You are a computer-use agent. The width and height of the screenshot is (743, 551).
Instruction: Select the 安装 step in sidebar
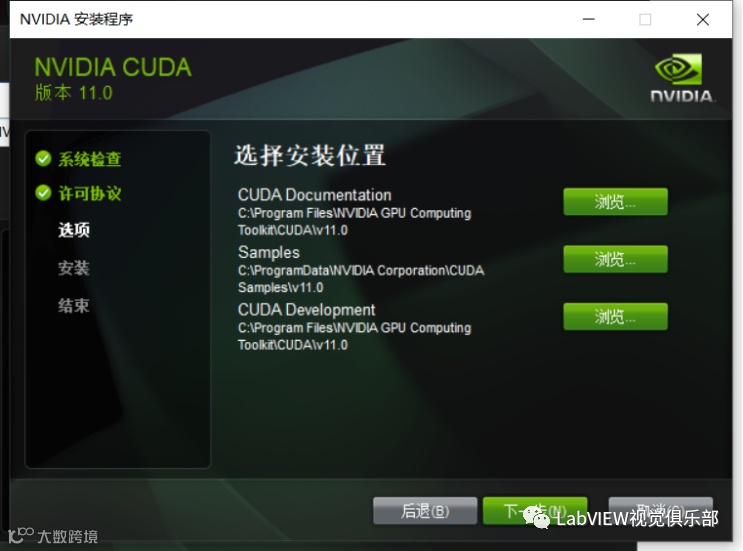(x=74, y=268)
